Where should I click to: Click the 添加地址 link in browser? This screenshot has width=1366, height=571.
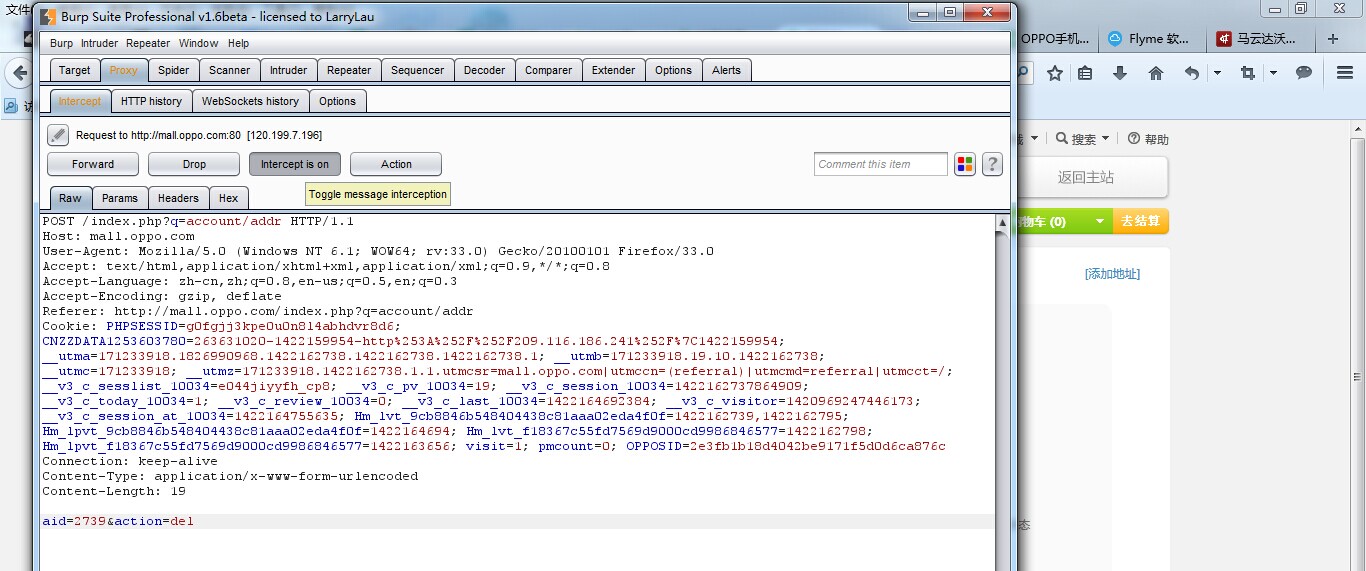[x=1112, y=274]
